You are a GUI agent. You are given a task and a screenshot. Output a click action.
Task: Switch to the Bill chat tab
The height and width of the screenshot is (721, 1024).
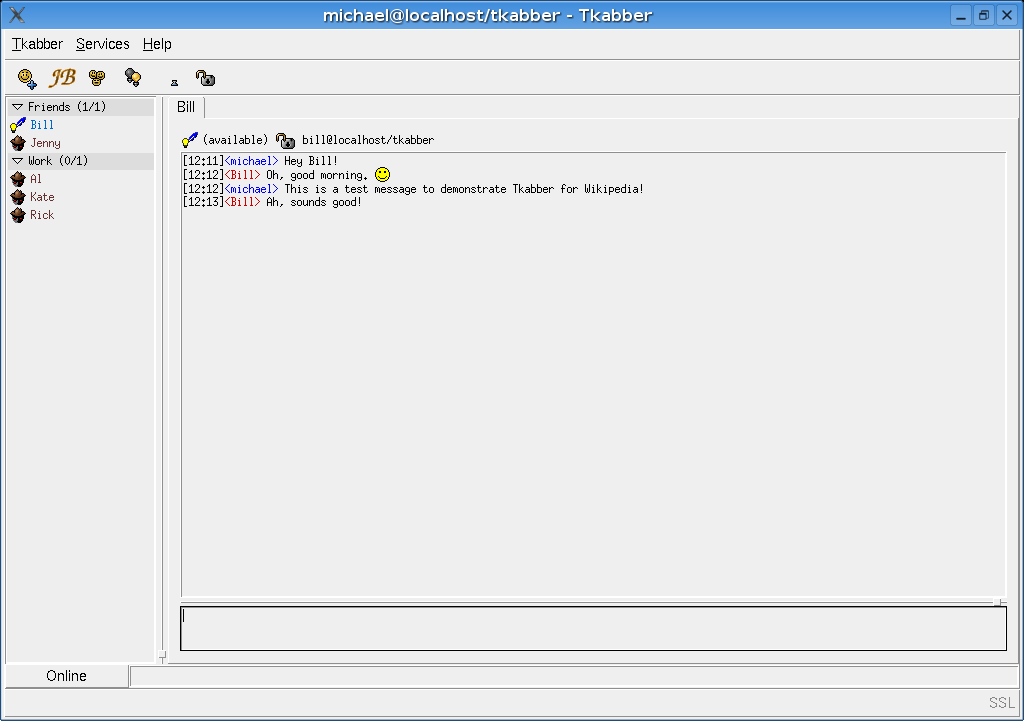186,107
